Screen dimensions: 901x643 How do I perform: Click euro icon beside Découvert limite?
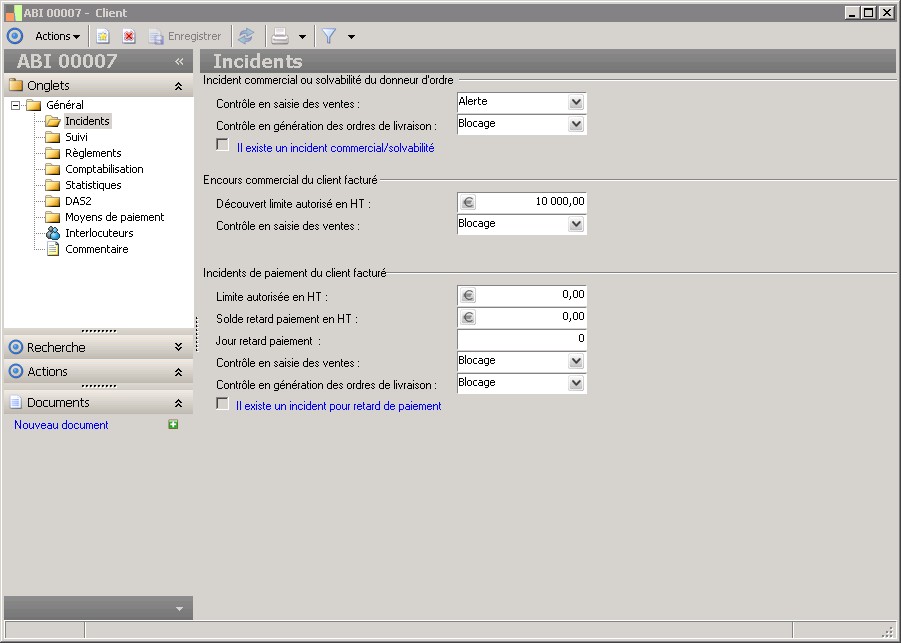coord(468,202)
